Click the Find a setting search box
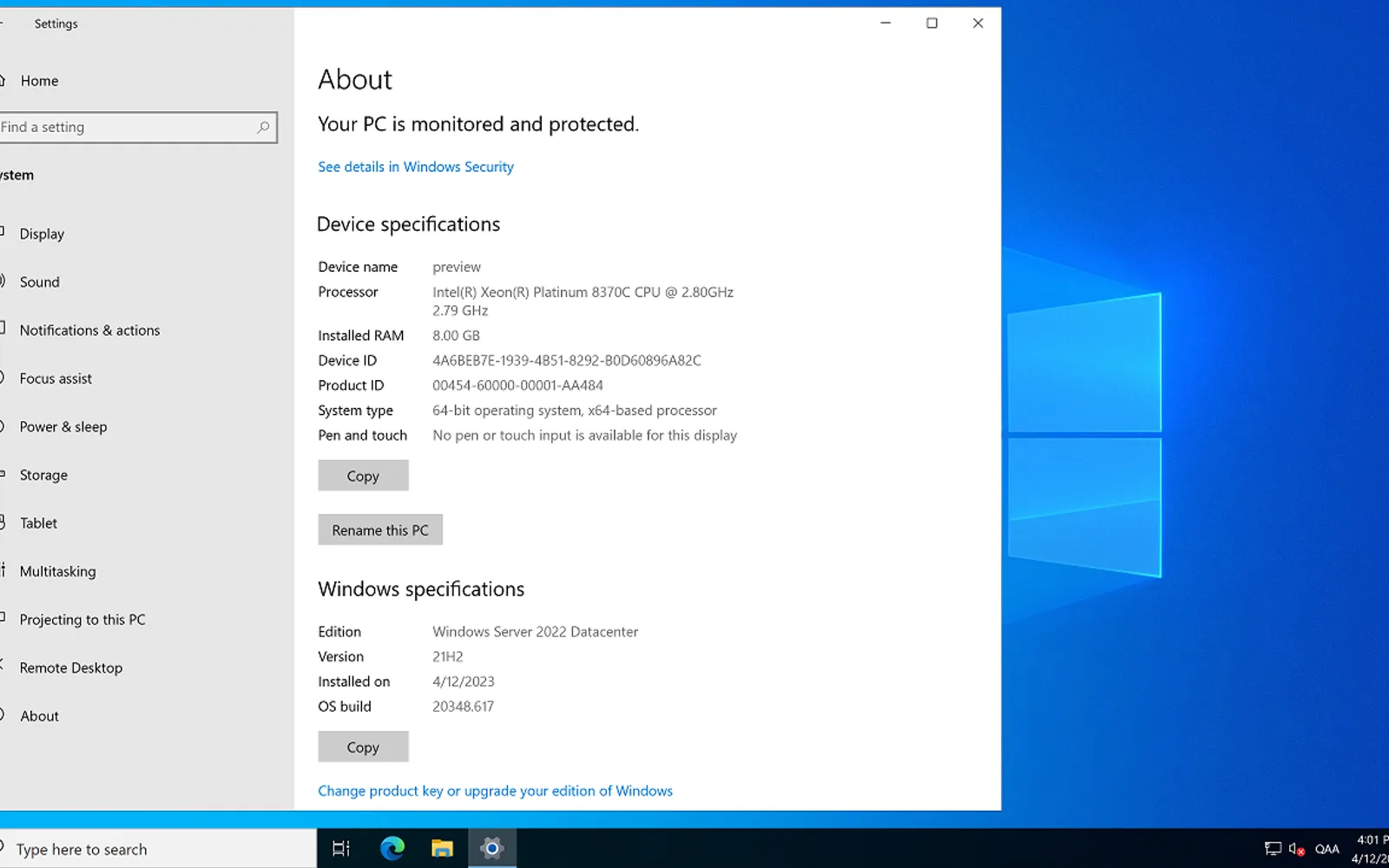This screenshot has height=868, width=1389. [137, 127]
